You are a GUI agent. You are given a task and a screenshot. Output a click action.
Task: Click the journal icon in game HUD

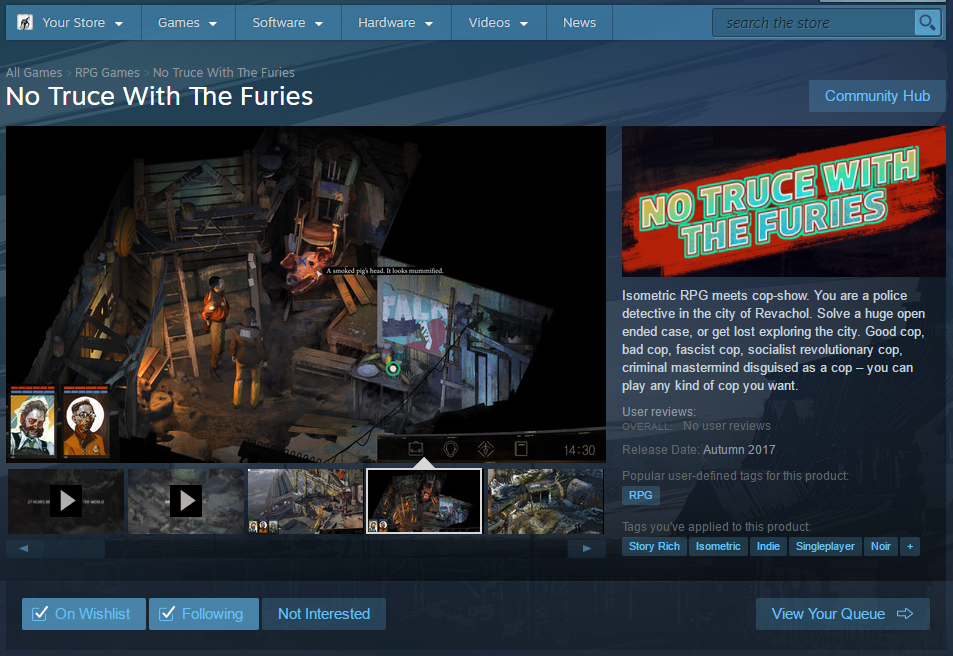521,449
